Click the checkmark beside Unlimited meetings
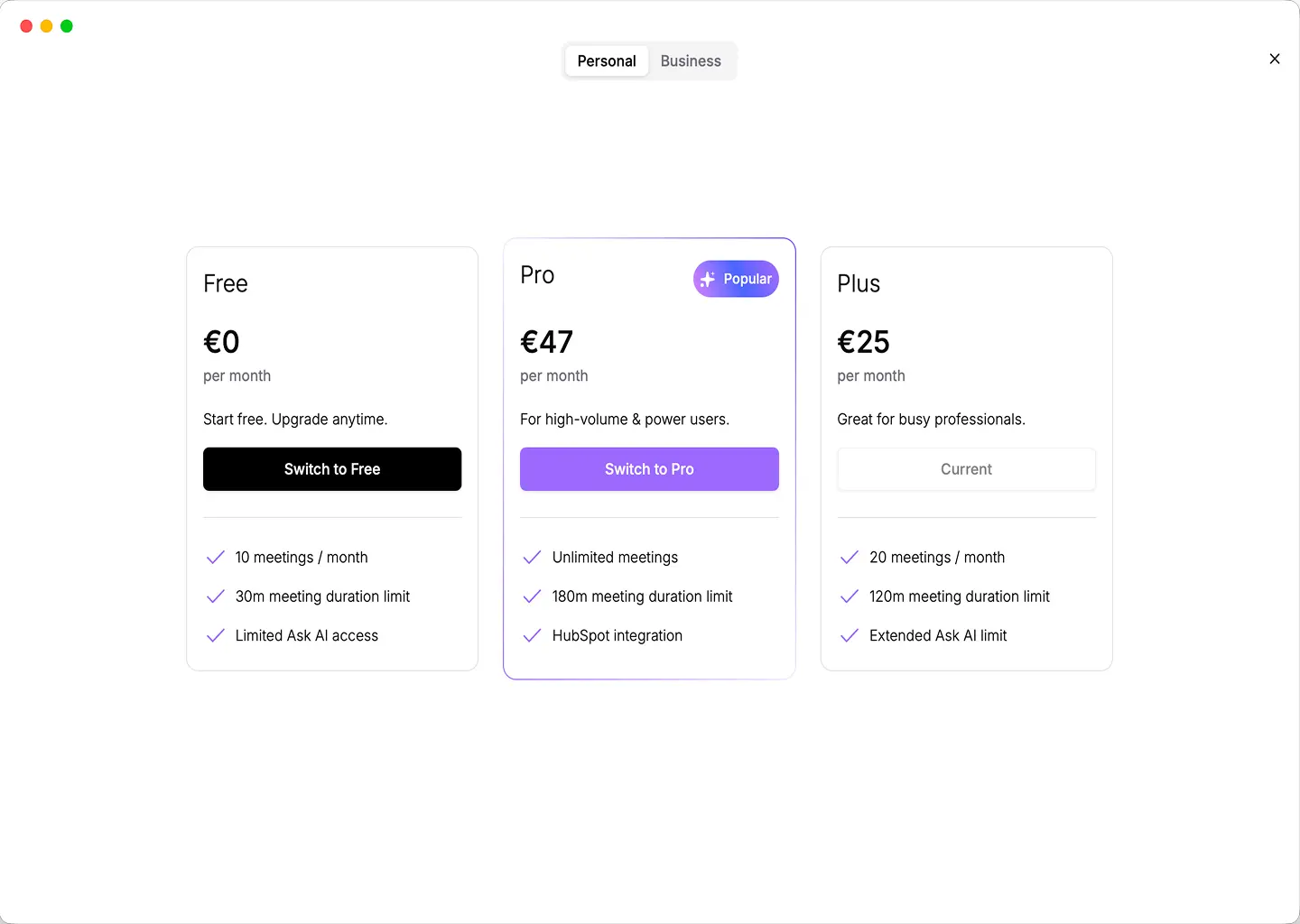1300x924 pixels. (532, 558)
